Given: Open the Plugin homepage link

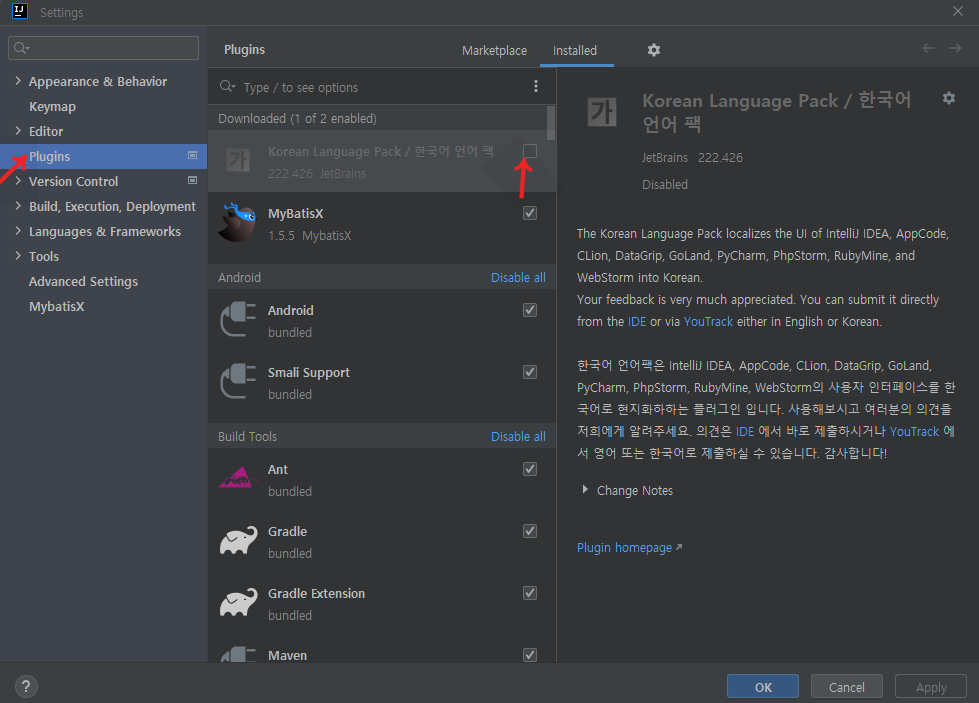Looking at the screenshot, I should [x=629, y=548].
